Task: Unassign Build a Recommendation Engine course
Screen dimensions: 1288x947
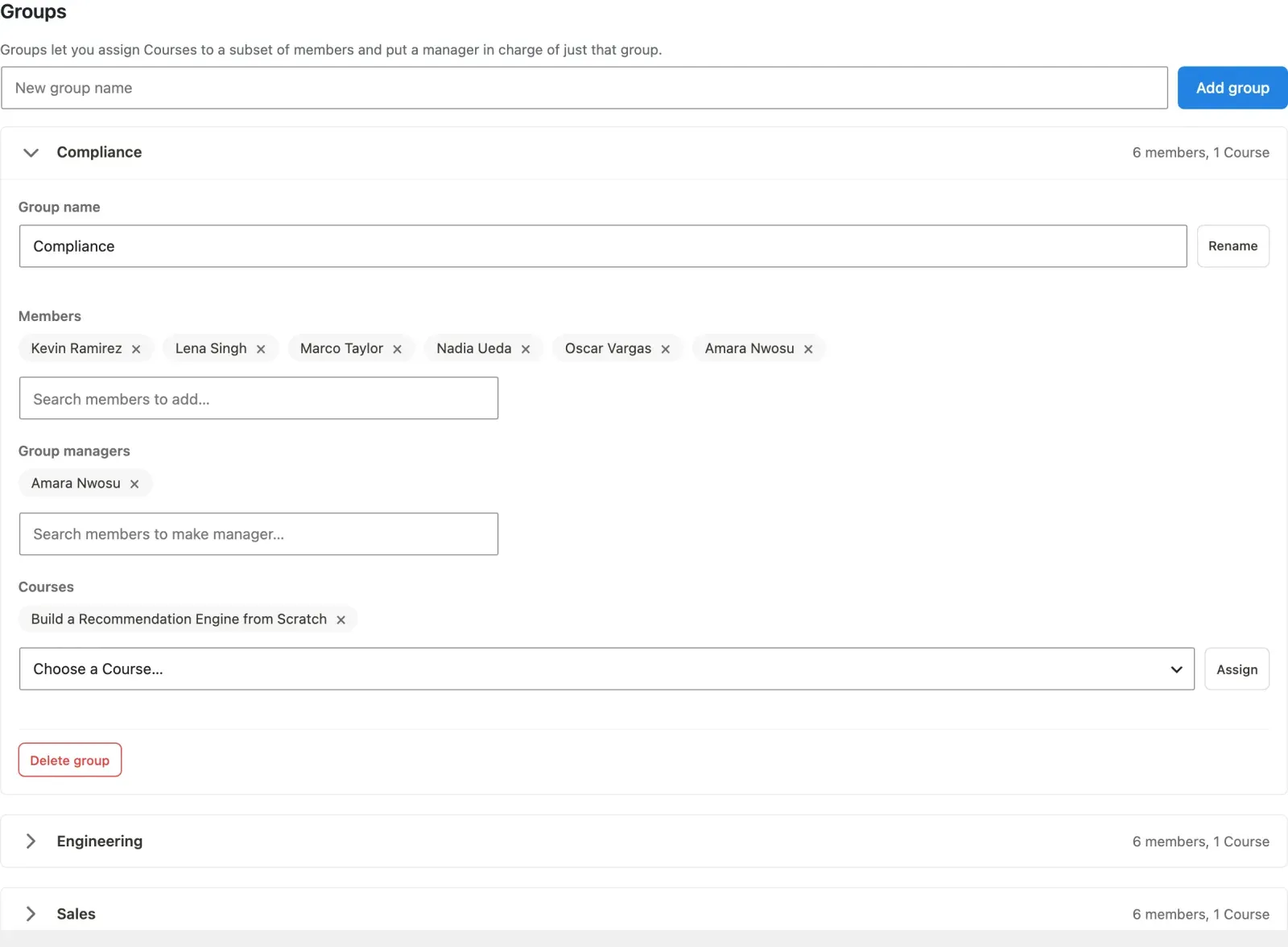Action: (x=341, y=620)
